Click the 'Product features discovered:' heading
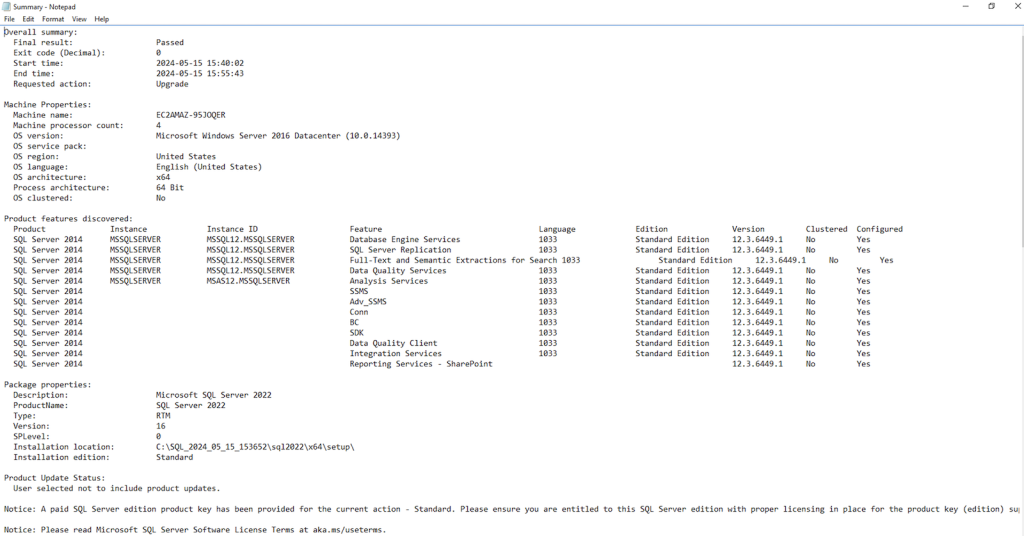 [69, 219]
